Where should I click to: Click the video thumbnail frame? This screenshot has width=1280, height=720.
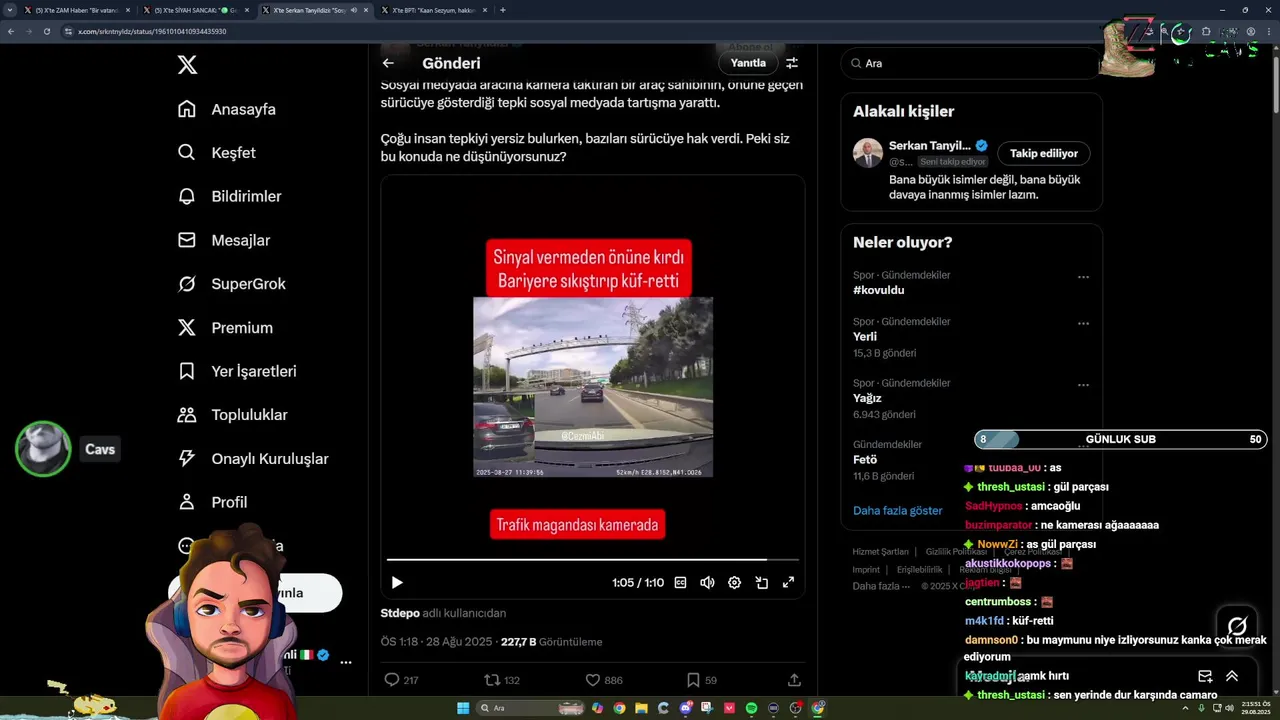(x=593, y=387)
